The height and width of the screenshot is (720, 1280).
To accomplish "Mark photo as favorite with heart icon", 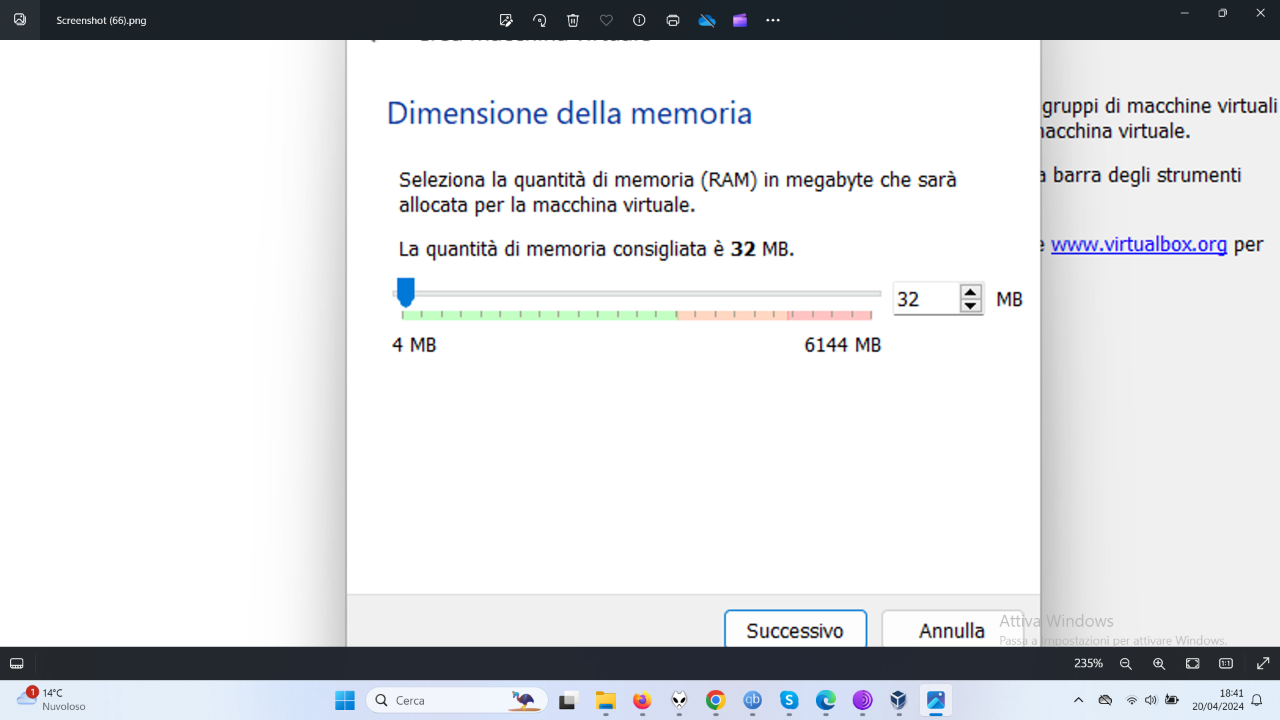I will [x=606, y=20].
